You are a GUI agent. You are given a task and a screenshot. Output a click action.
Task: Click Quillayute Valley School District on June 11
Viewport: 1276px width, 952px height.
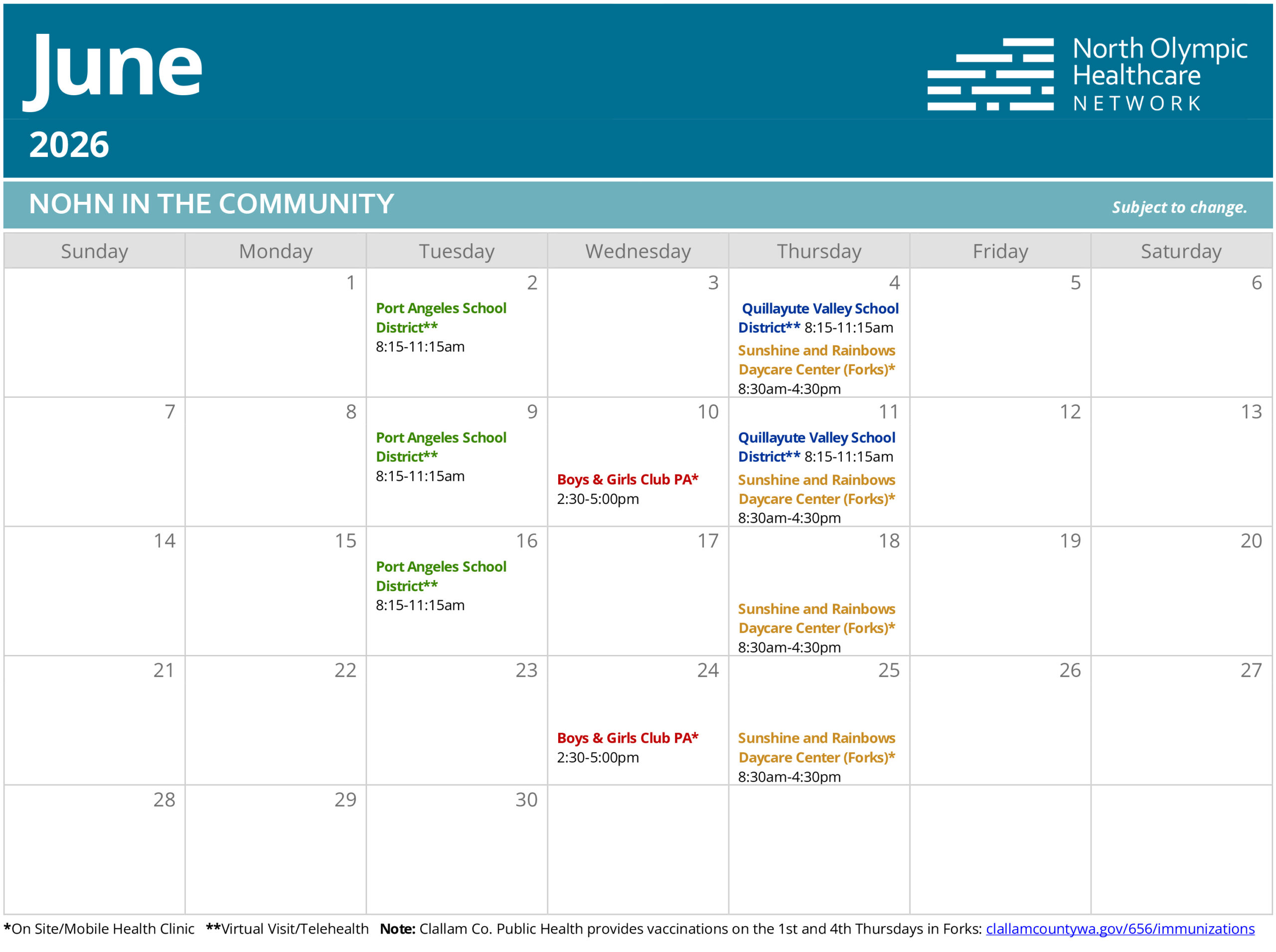pyautogui.click(x=816, y=447)
